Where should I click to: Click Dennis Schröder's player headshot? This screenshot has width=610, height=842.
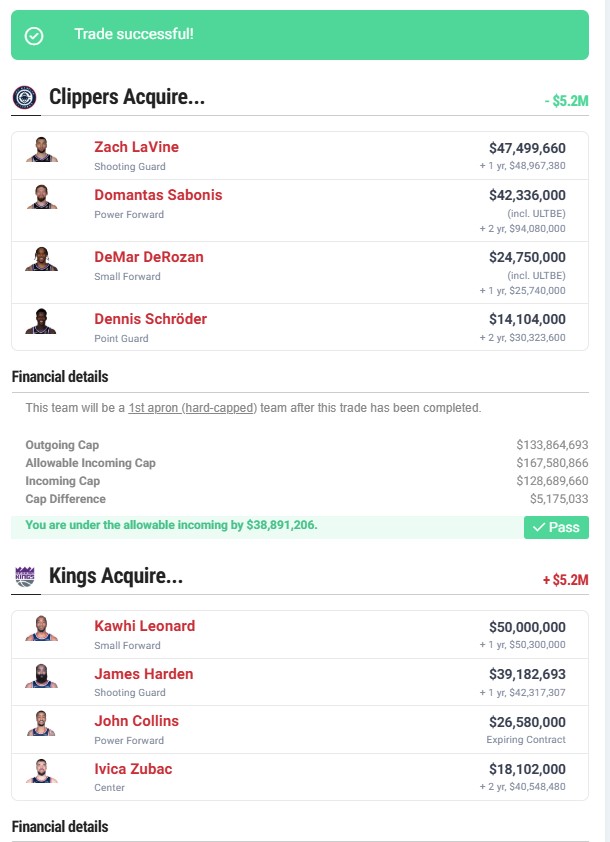point(42,321)
